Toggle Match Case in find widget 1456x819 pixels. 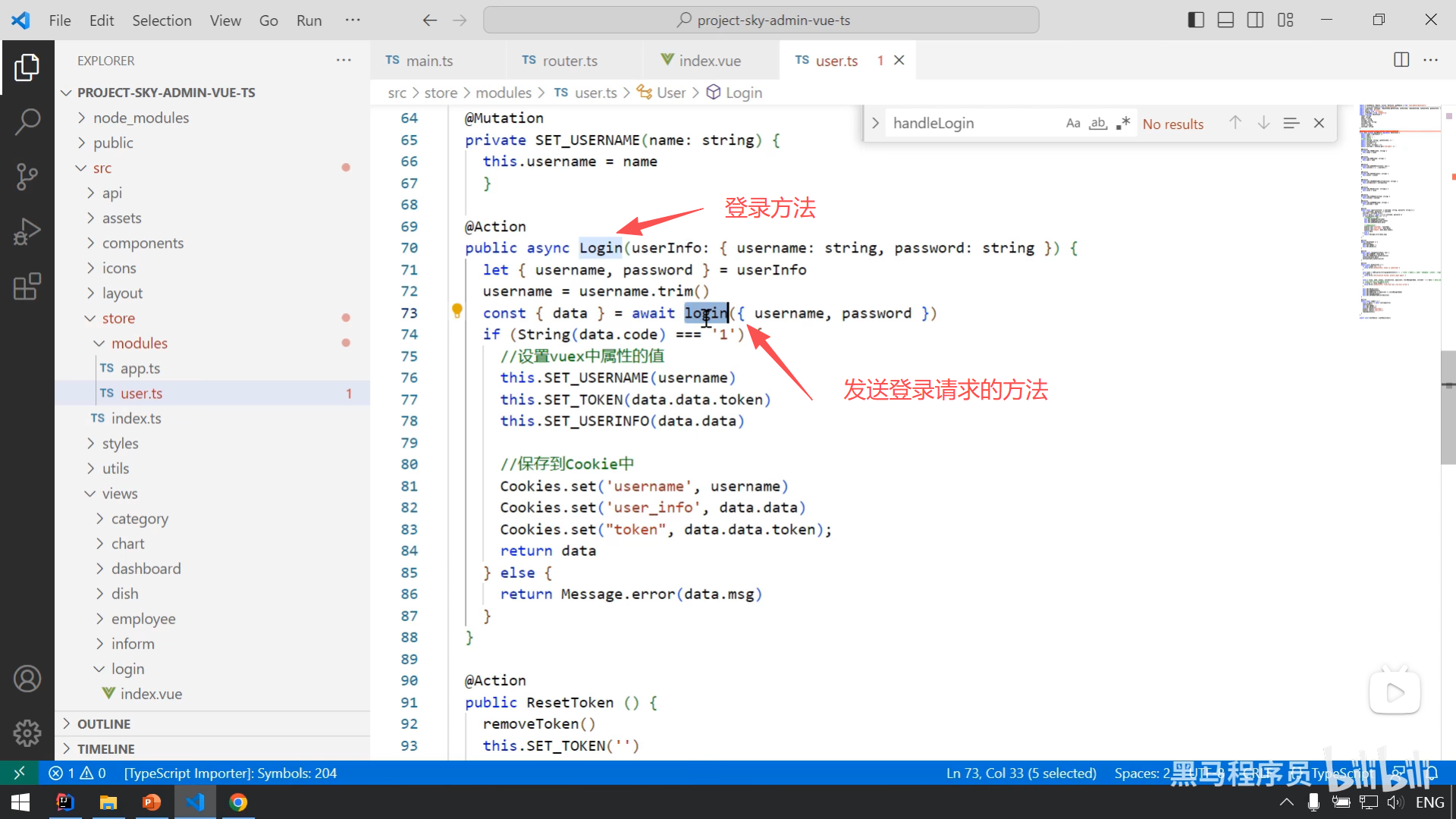1072,124
